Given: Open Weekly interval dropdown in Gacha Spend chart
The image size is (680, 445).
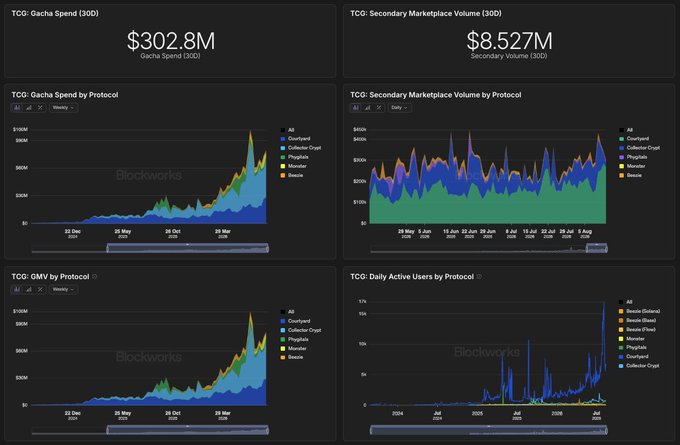Looking at the screenshot, I should click(63, 108).
